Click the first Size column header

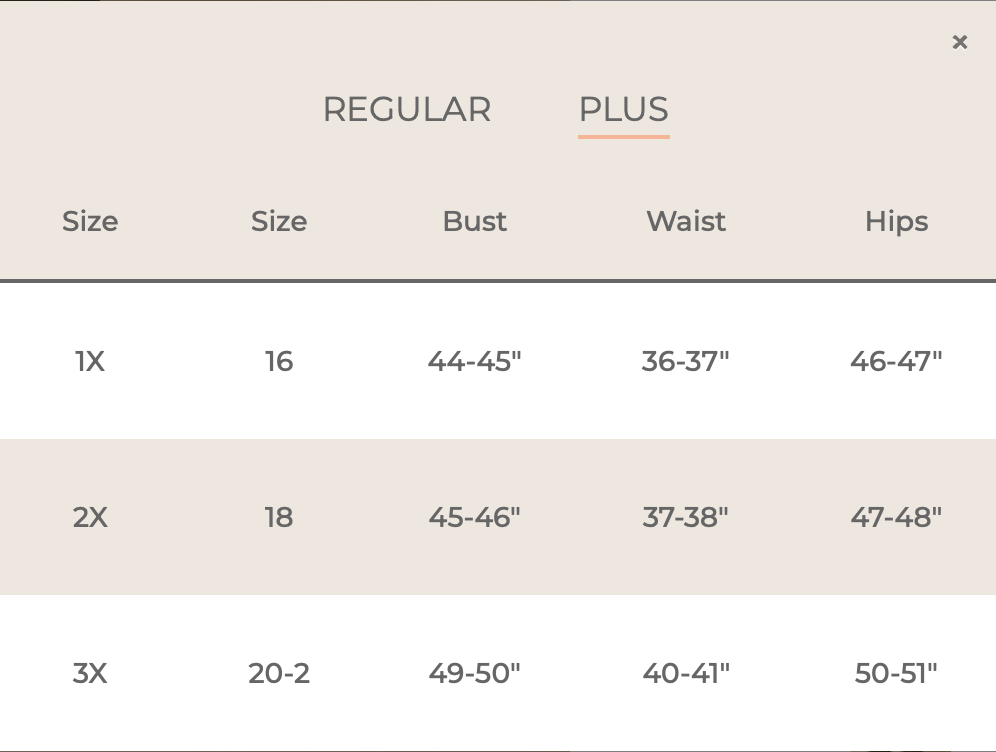point(90,222)
